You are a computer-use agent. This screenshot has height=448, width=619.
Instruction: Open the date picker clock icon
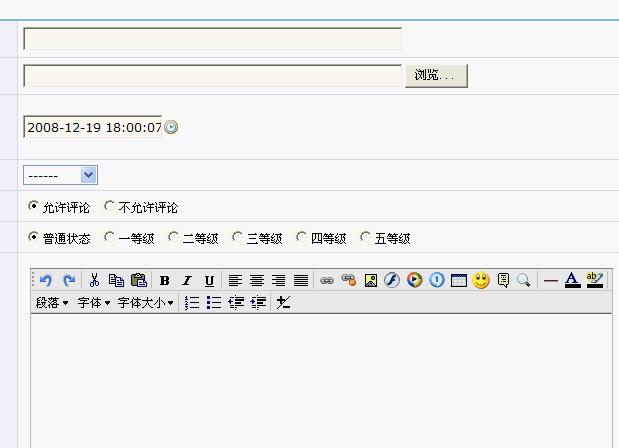pyautogui.click(x=171, y=127)
